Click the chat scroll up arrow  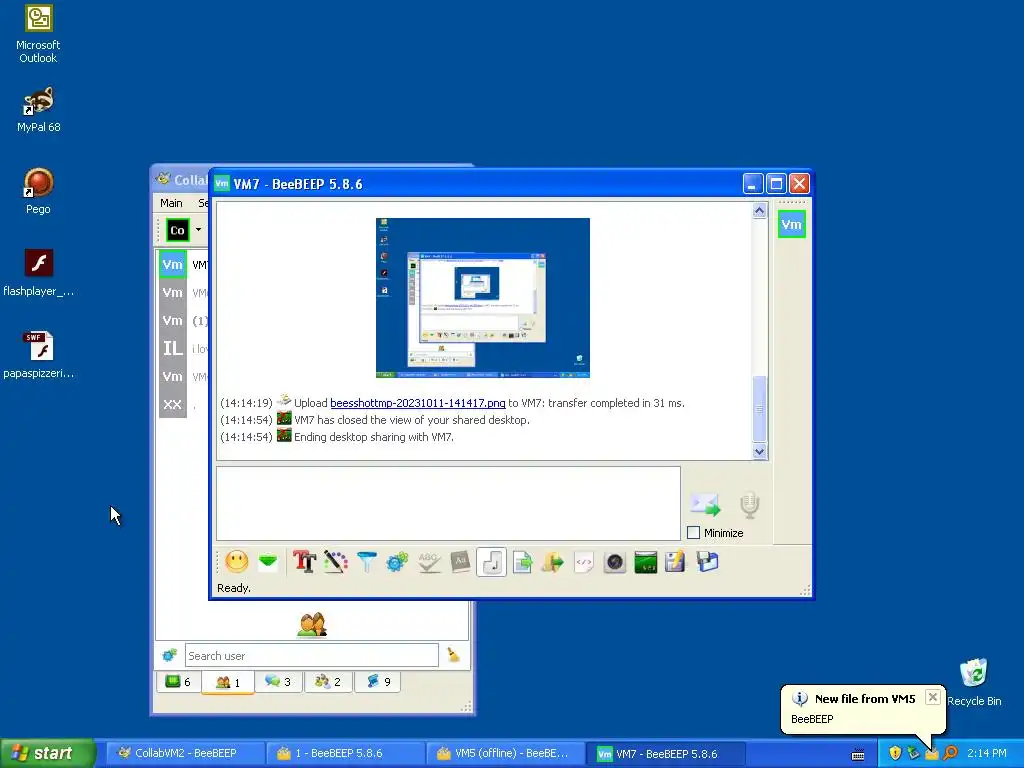click(759, 211)
